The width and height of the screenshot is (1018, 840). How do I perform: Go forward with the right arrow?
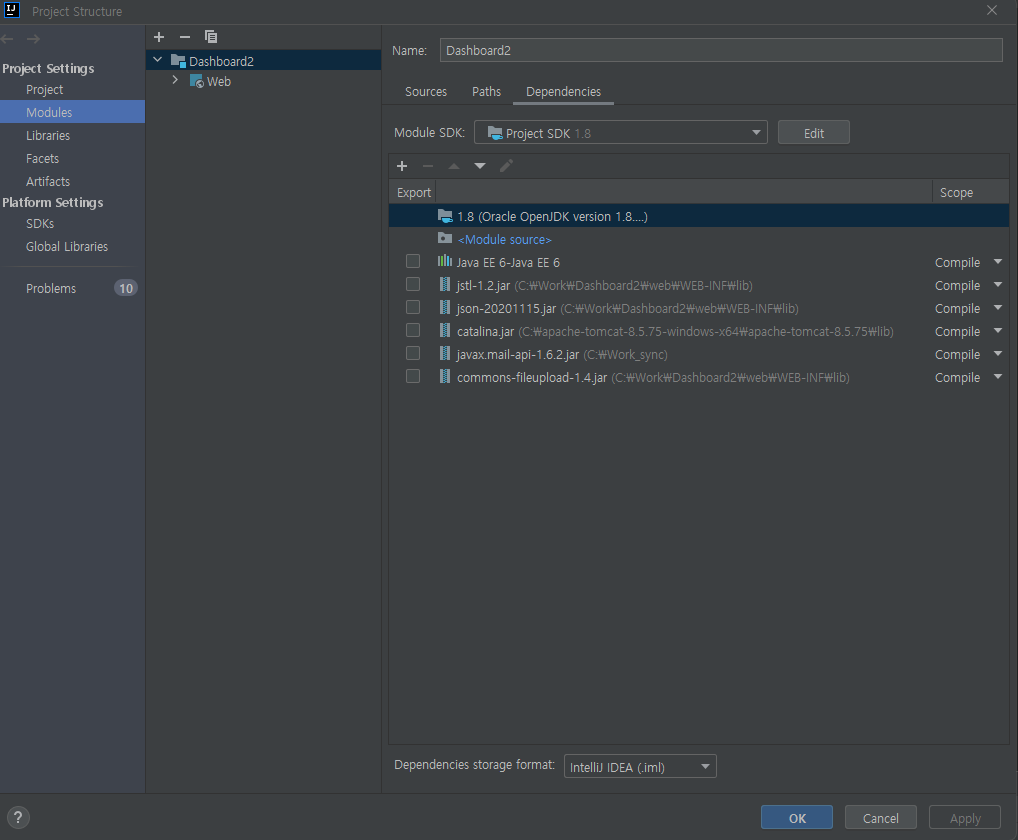pyautogui.click(x=33, y=39)
